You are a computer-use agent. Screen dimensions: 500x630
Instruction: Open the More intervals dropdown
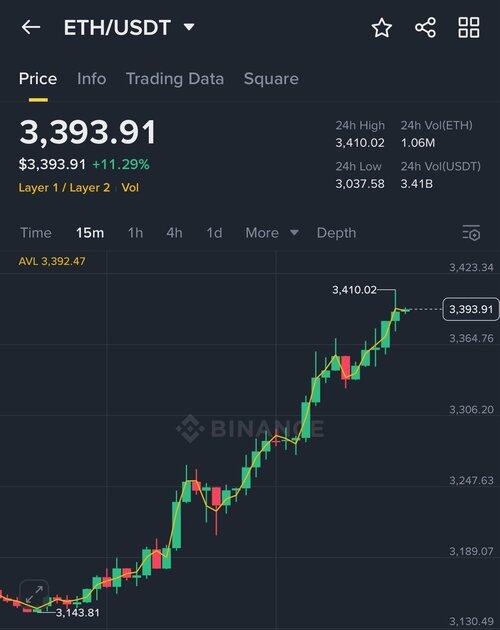tap(272, 233)
